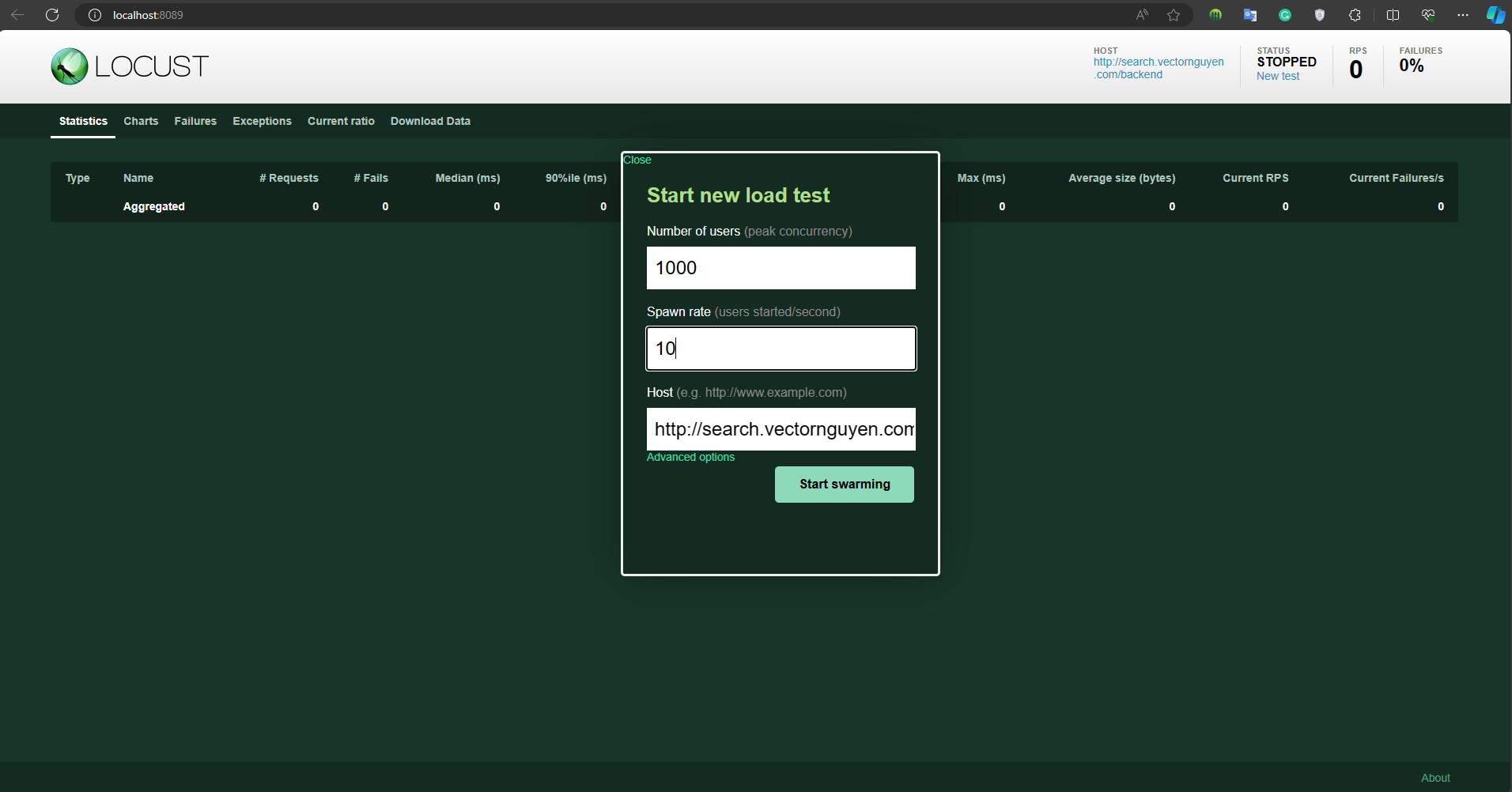Add page to favorites with the star icon
This screenshot has width=1512, height=792.
(x=1174, y=15)
